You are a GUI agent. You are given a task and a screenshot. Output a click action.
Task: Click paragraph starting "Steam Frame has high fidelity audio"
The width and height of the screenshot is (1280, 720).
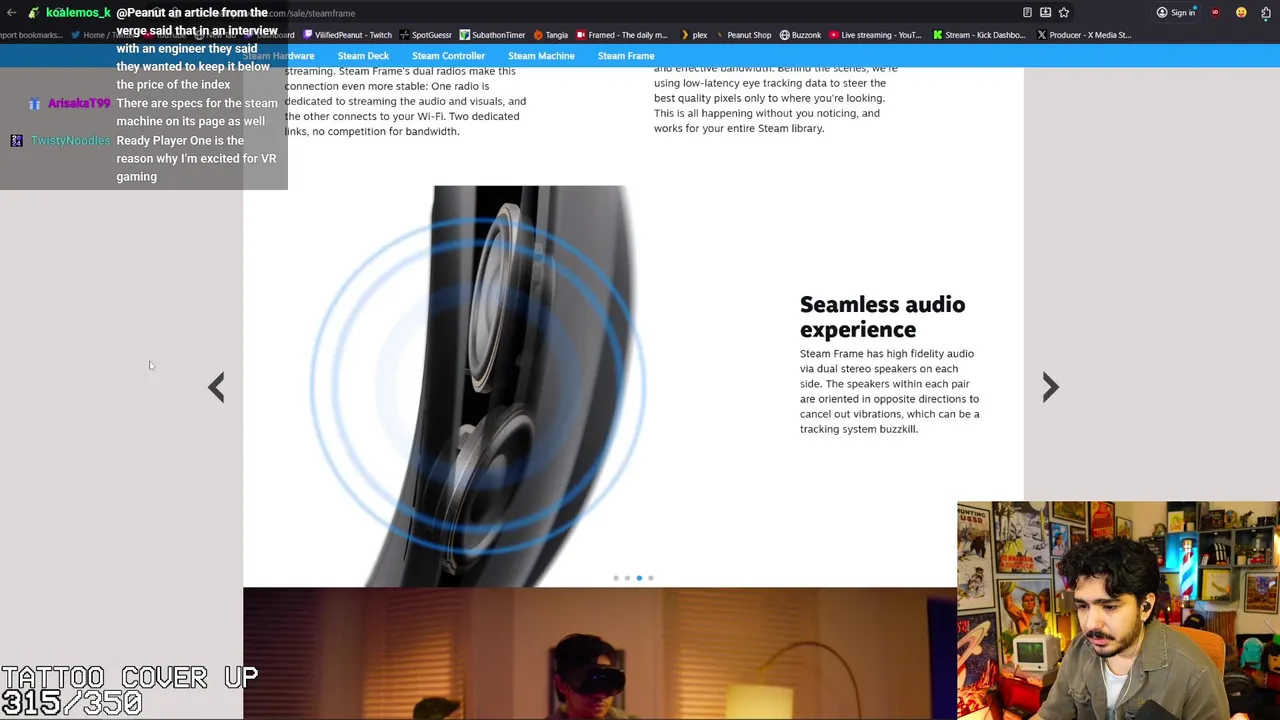(x=889, y=391)
